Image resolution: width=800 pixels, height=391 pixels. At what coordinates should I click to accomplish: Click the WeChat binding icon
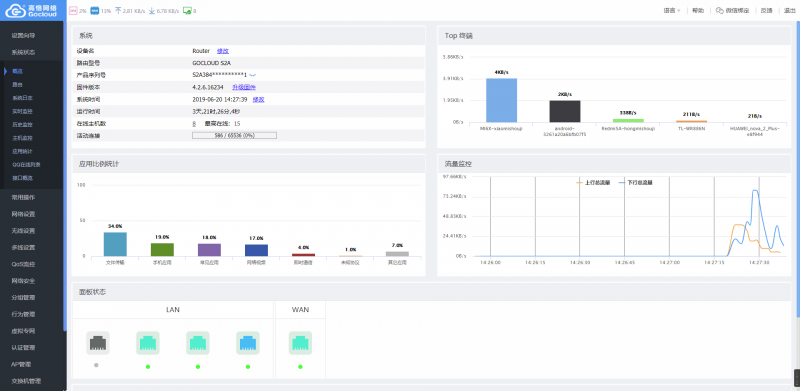click(x=720, y=10)
